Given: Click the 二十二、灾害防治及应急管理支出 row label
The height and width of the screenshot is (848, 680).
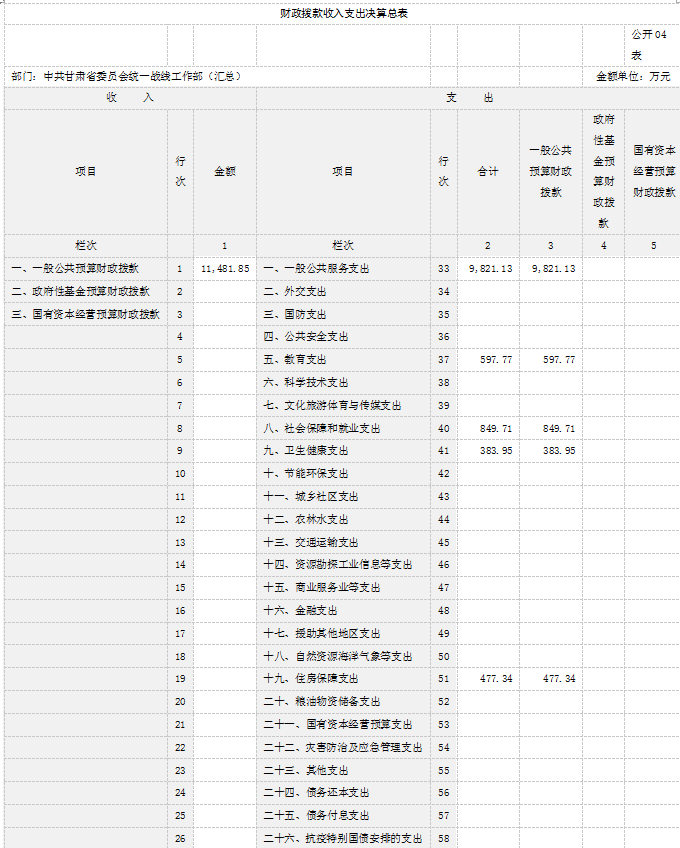Looking at the screenshot, I should click(x=342, y=747).
